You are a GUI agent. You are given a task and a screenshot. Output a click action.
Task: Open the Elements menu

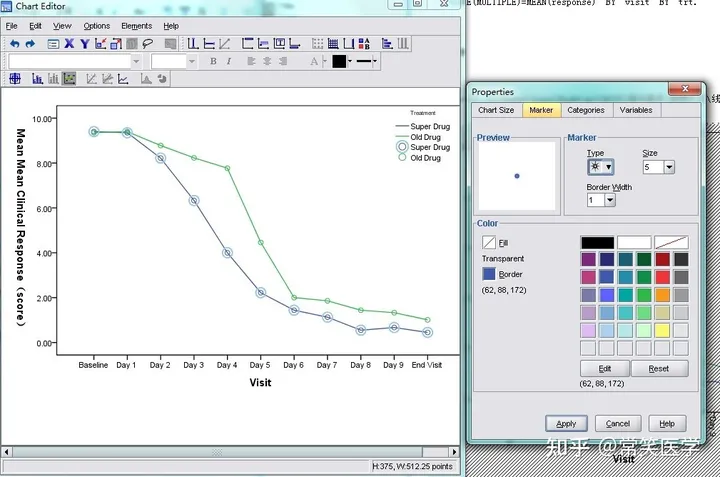(136, 26)
